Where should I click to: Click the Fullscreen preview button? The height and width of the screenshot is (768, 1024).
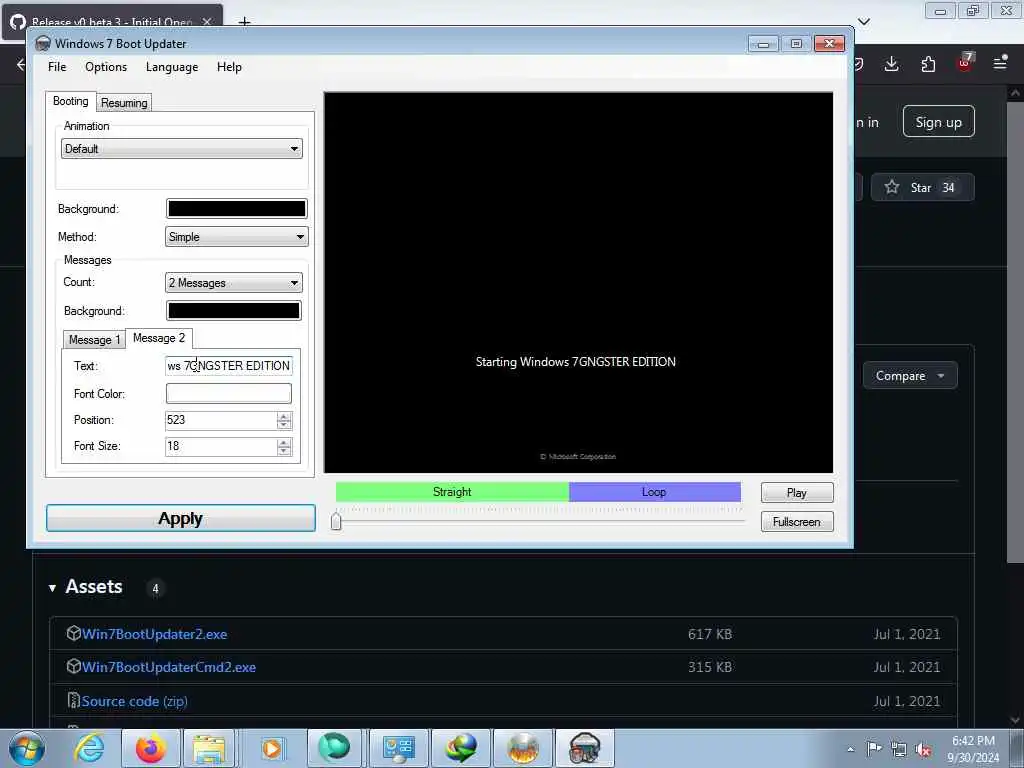point(797,522)
